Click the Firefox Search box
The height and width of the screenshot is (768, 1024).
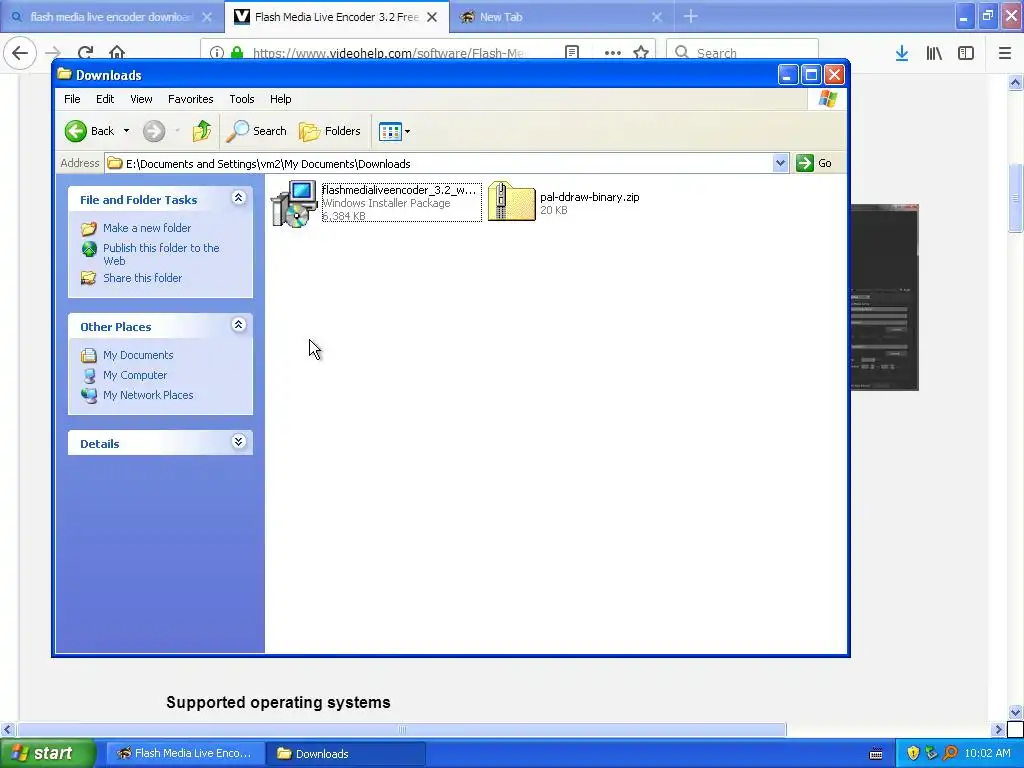click(742, 52)
